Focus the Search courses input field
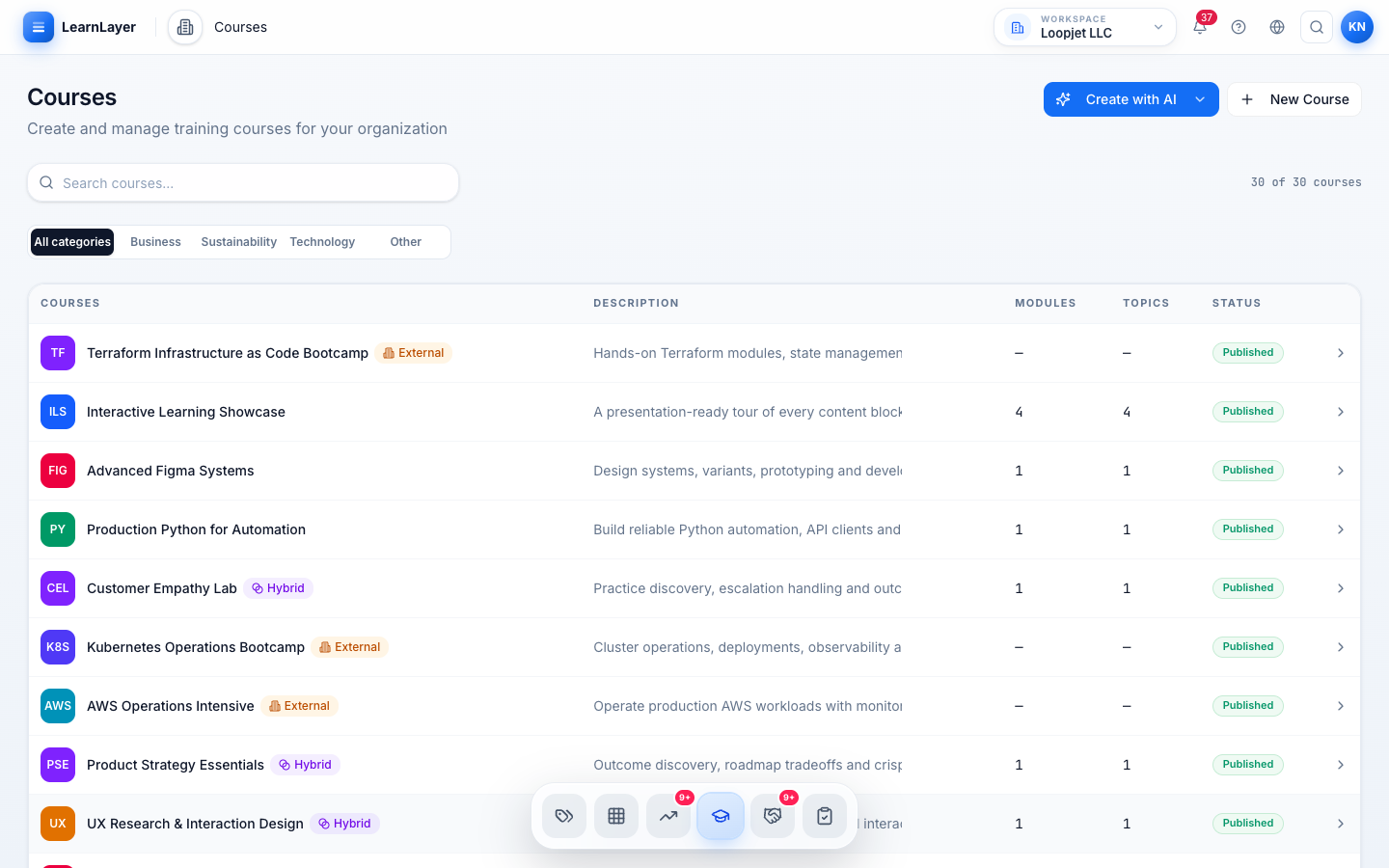 point(243,183)
